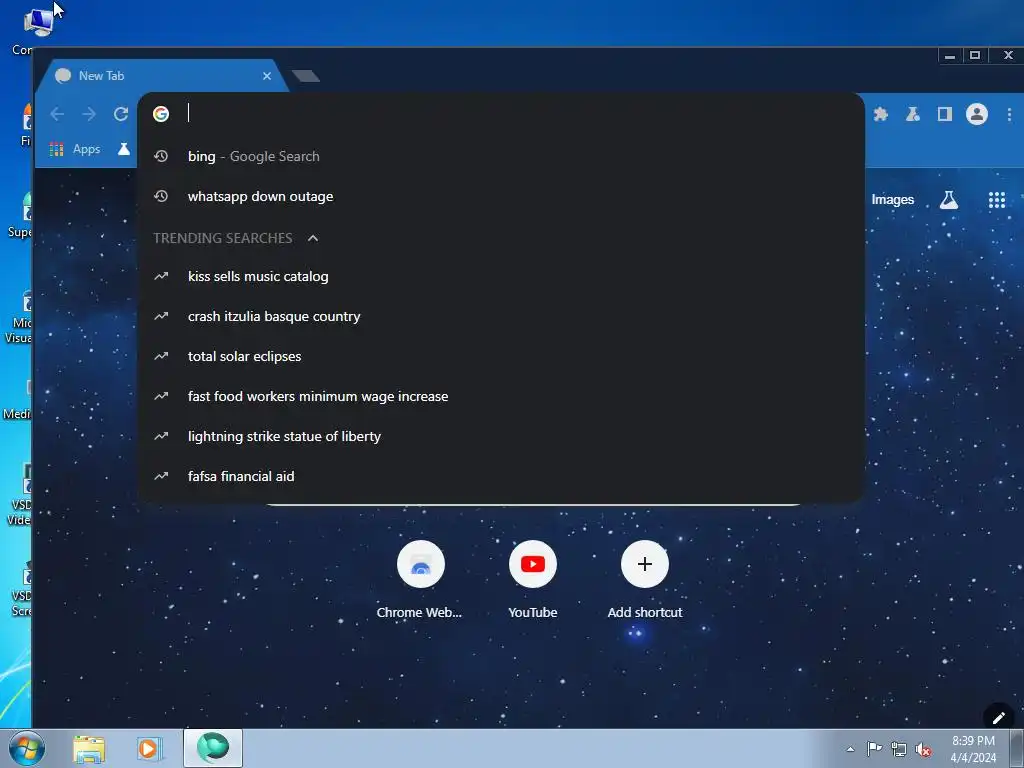Click the network tray icon
This screenshot has width=1024, height=768.
pos(899,750)
